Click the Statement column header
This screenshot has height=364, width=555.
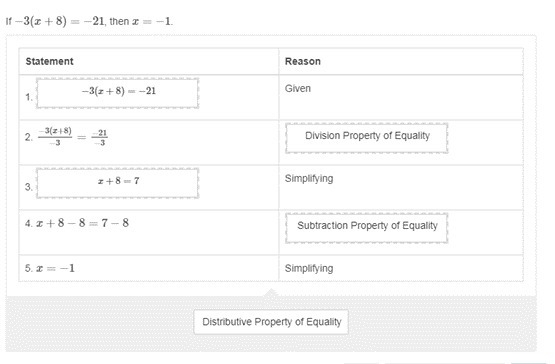(x=50, y=61)
